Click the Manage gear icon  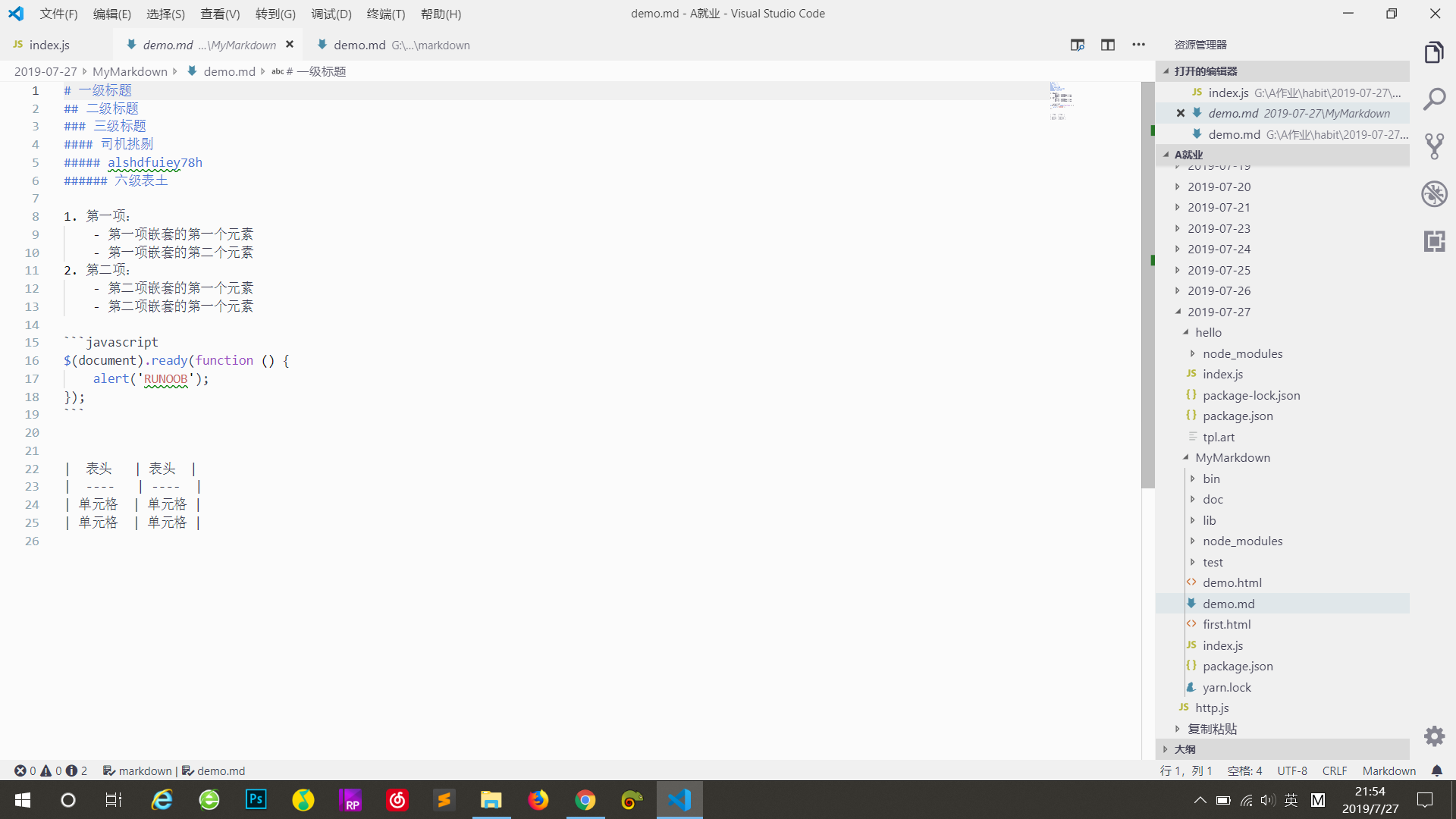[1434, 736]
